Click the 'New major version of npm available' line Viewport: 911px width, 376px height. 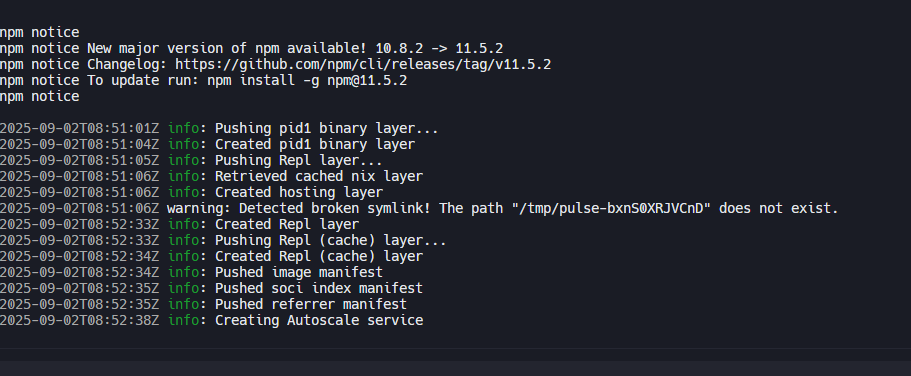click(252, 48)
